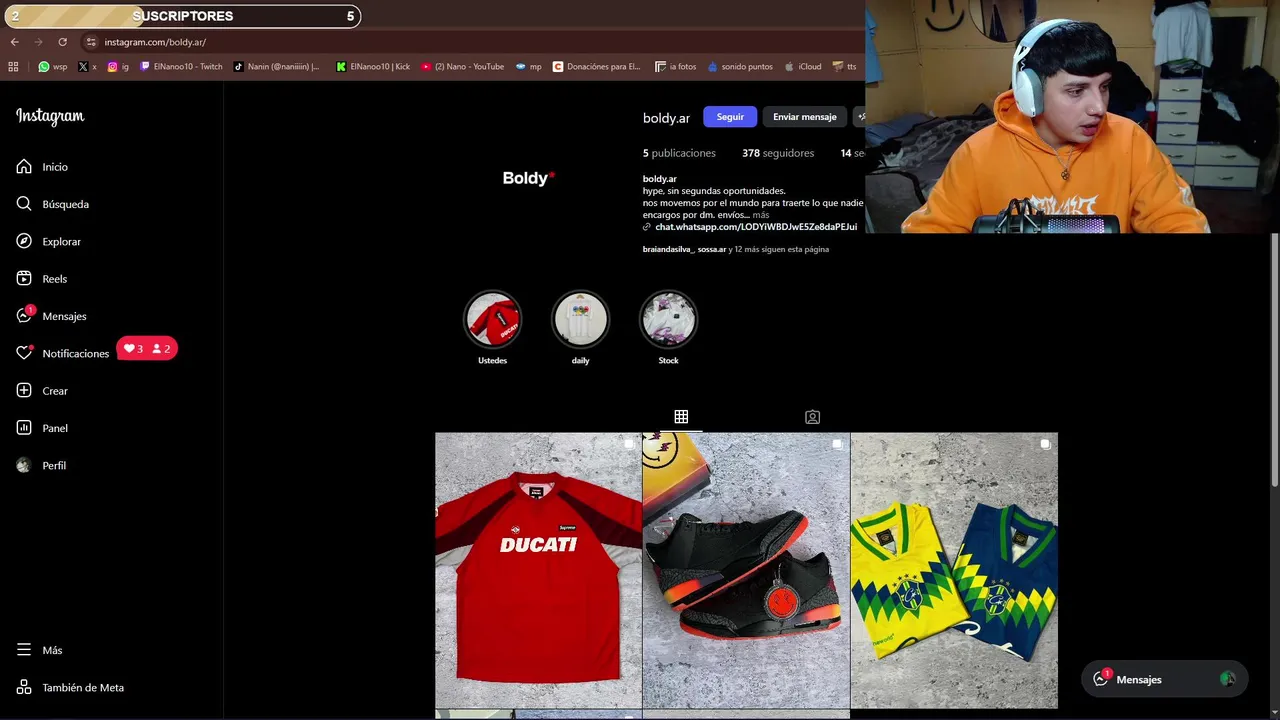Open Reels from the sidebar
Screen dimensions: 1280x720
(41, 279)
